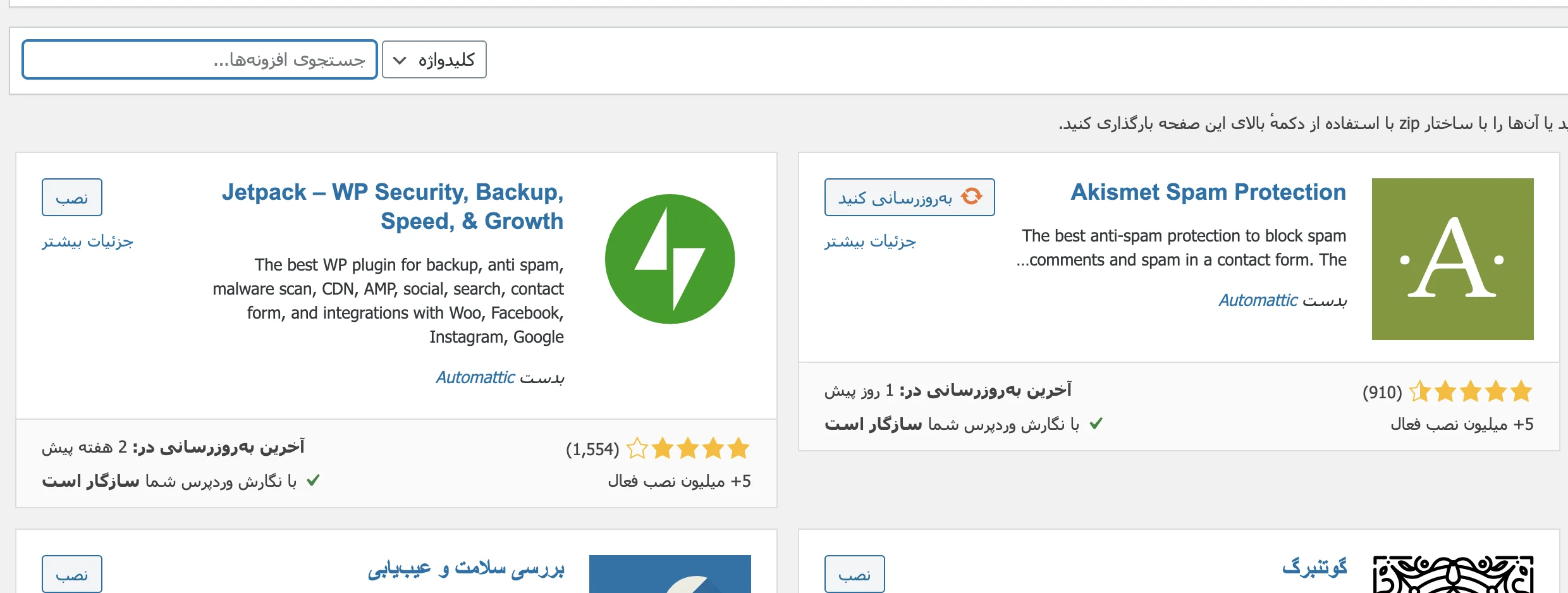The image size is (1568, 593).
Task: Click Jetpack's آخرین به‌روزرسانی 2 هفته پیش text
Action: [x=173, y=447]
